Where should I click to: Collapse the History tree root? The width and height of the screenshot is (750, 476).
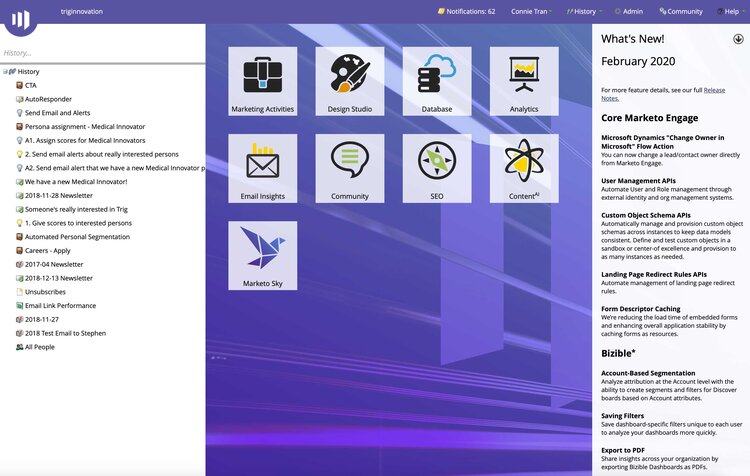pyautogui.click(x=5, y=72)
